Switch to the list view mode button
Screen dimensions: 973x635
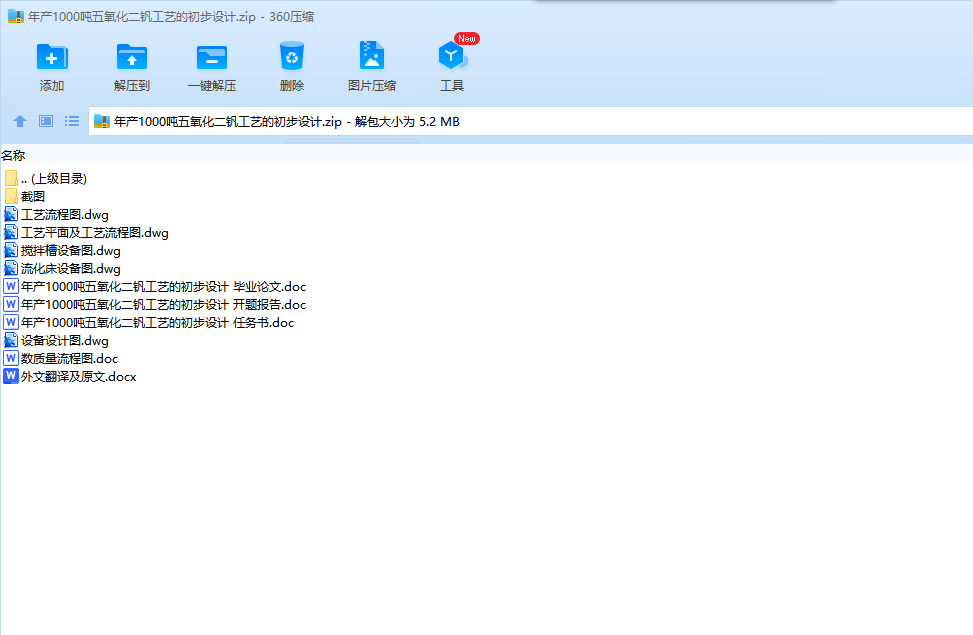[72, 121]
